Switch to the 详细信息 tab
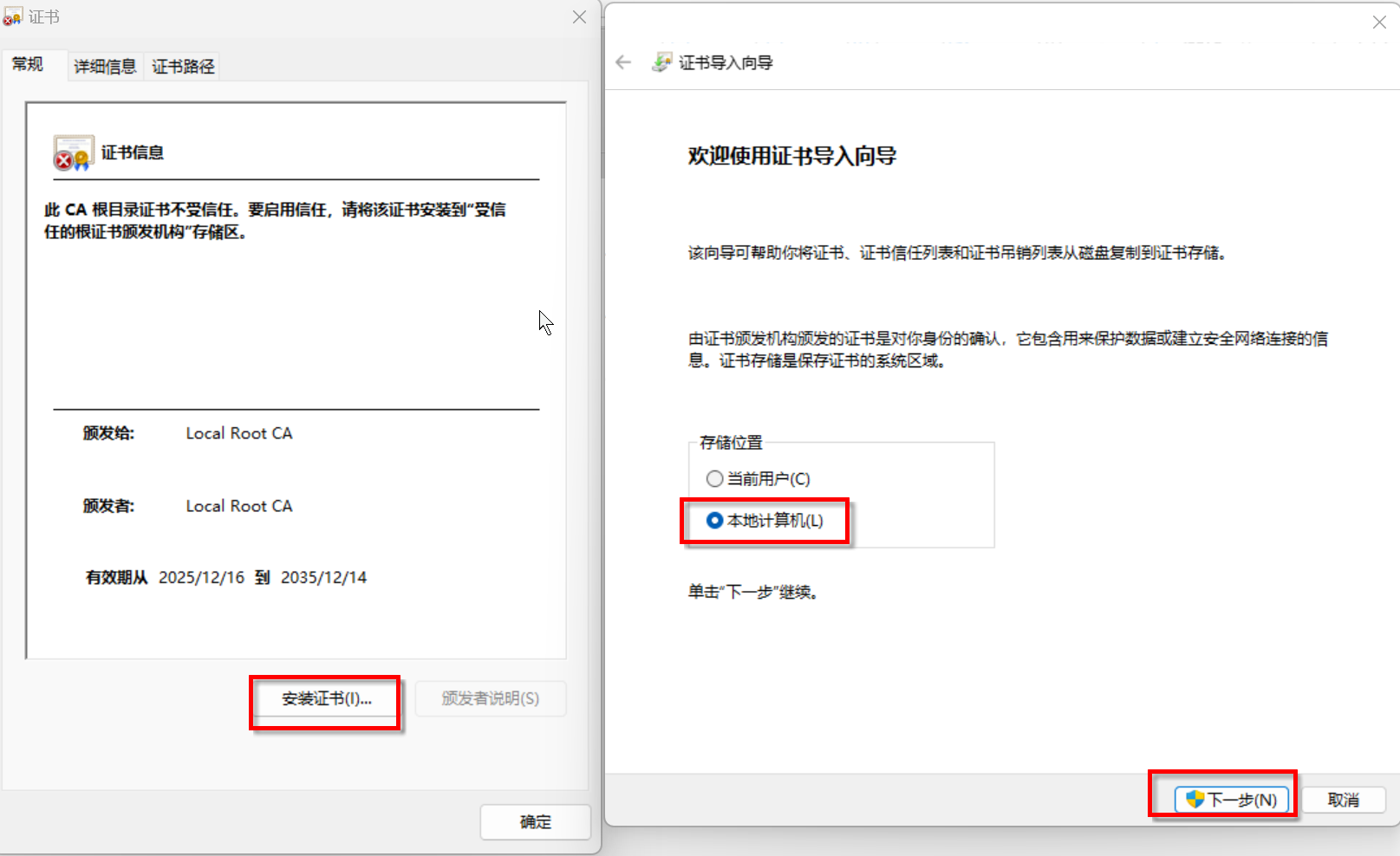Image resolution: width=1400 pixels, height=856 pixels. [105, 66]
